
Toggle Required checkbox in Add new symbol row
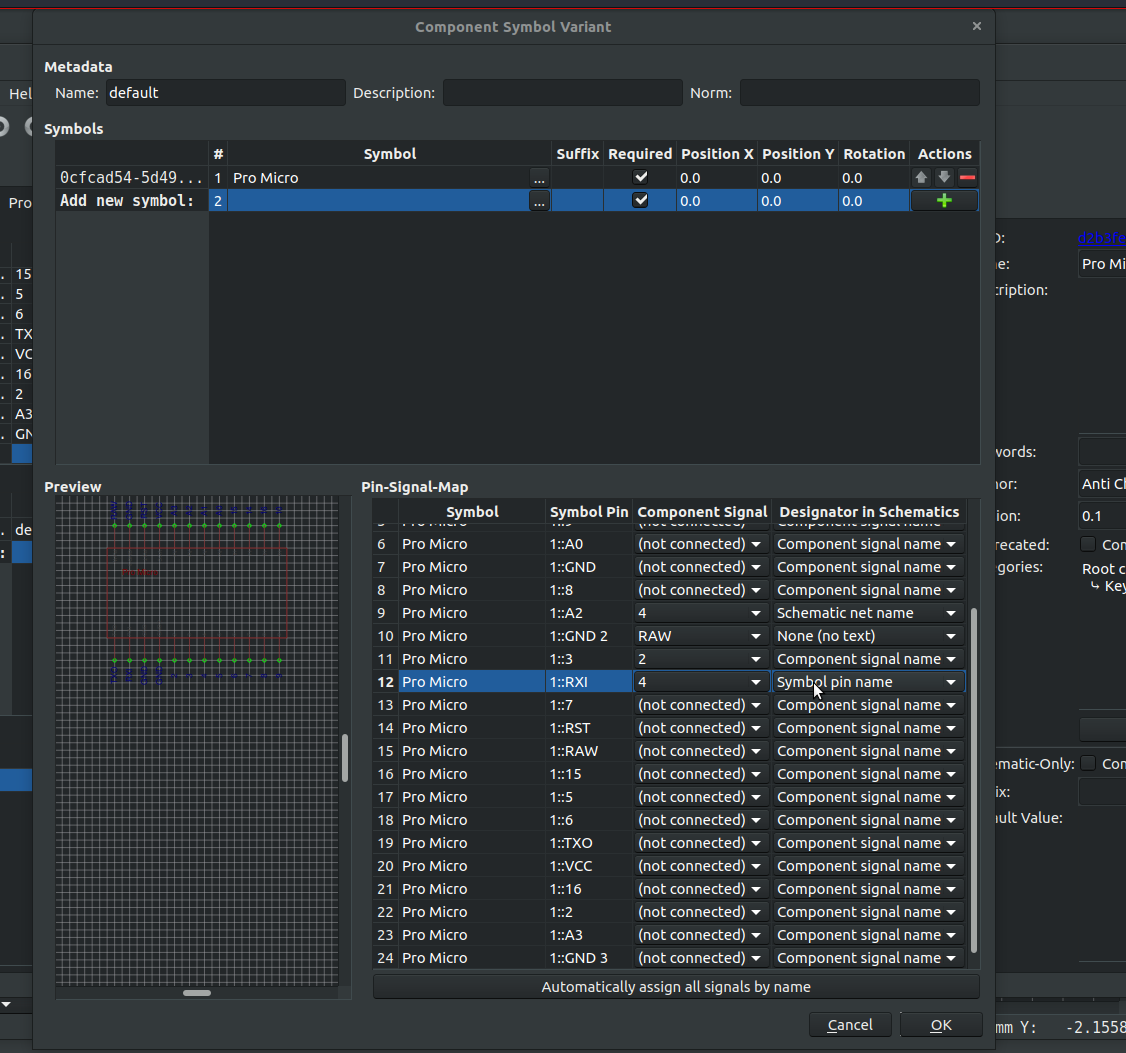[x=641, y=200]
